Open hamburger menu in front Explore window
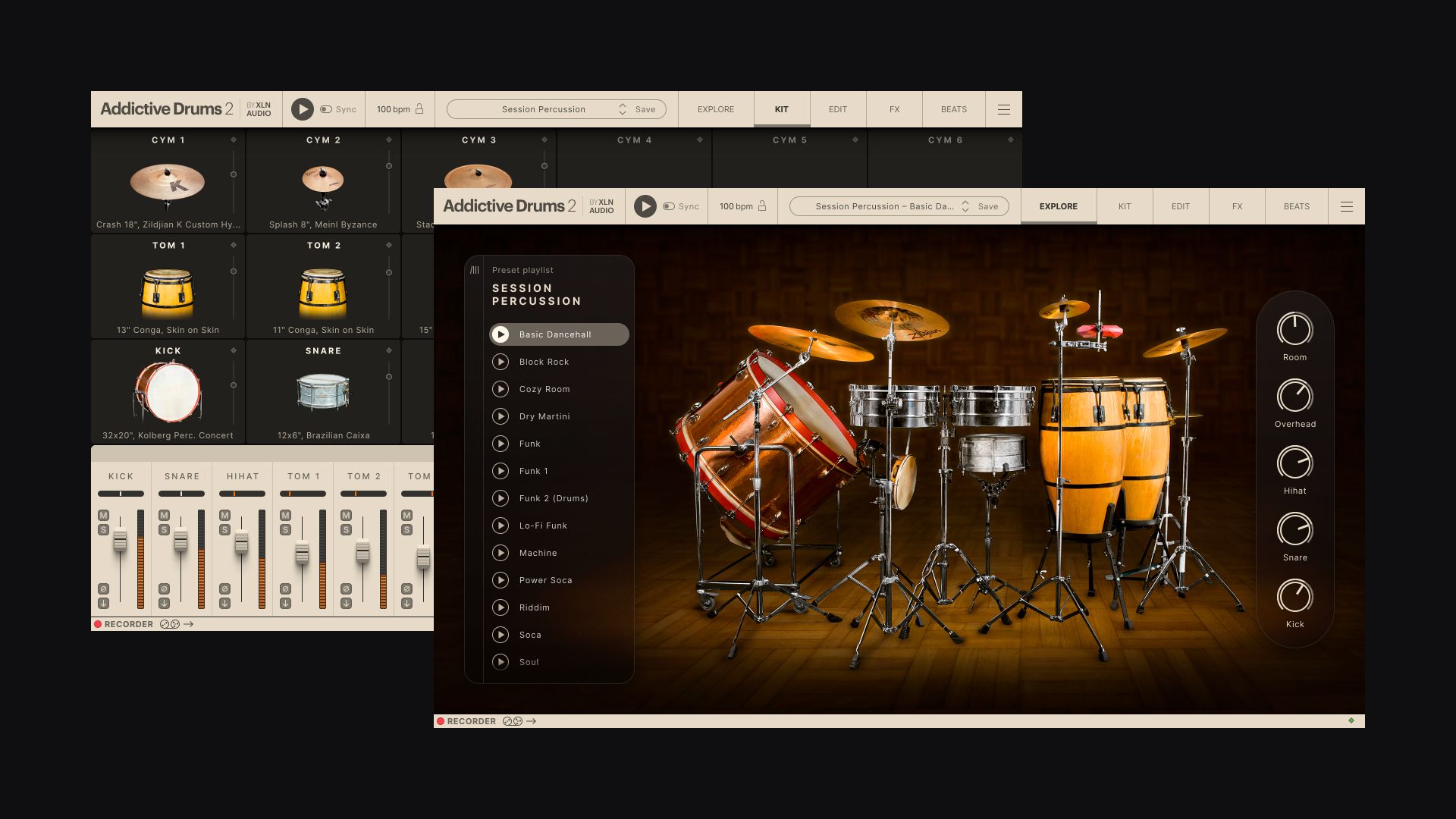Image resolution: width=1456 pixels, height=819 pixels. tap(1347, 206)
